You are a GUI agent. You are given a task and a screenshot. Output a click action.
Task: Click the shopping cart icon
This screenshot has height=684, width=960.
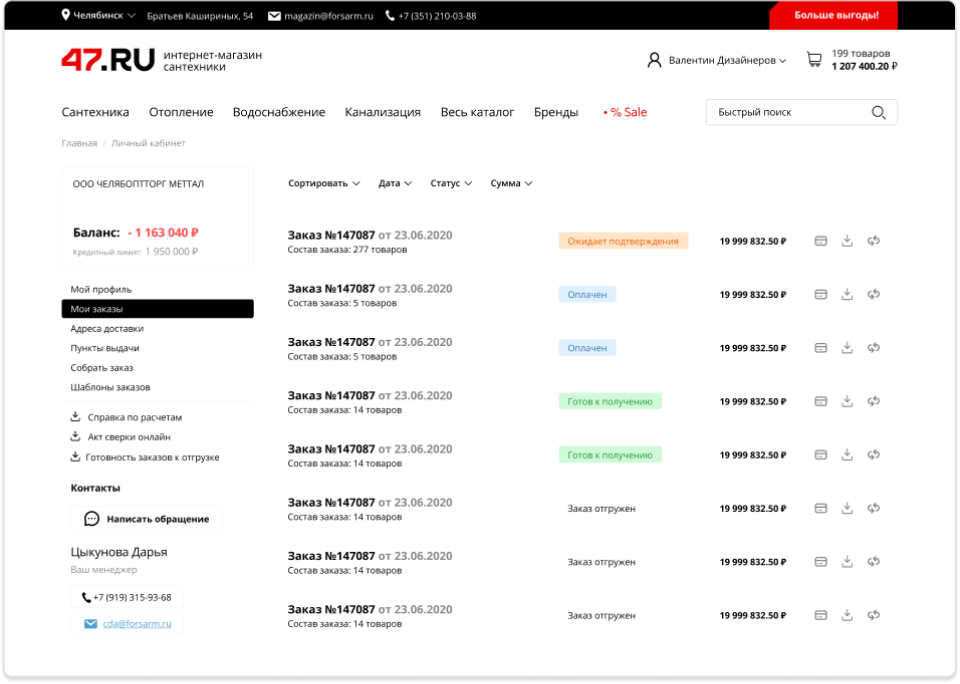coord(814,60)
